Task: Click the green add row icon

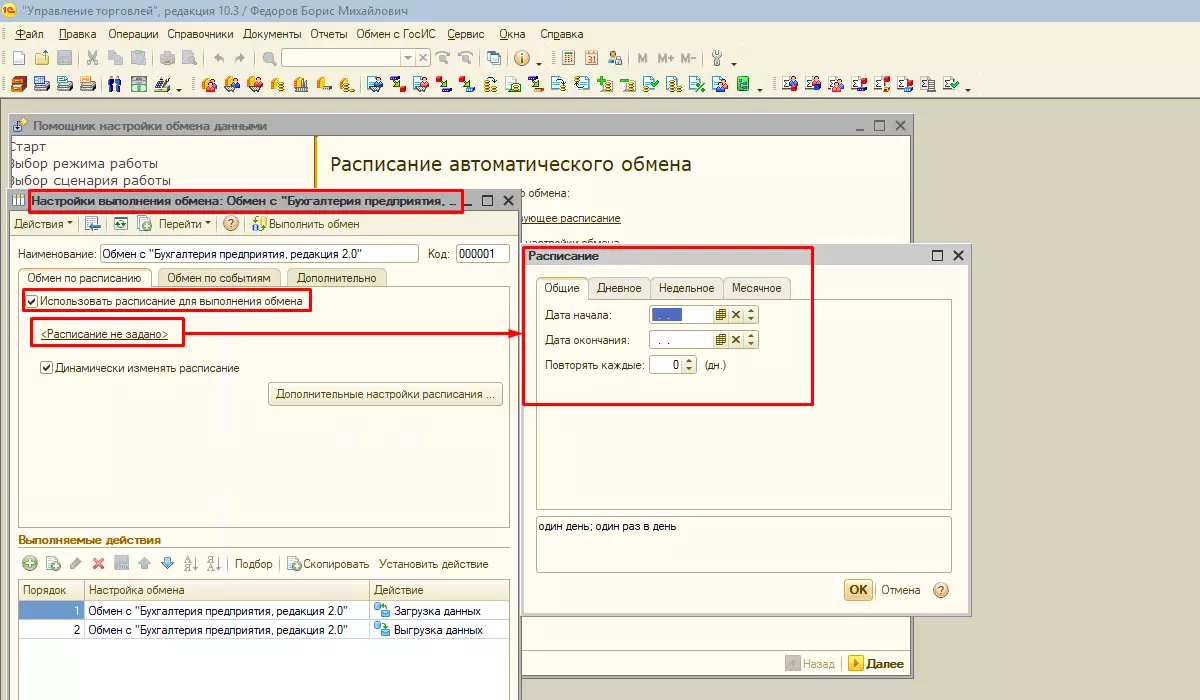Action: [29, 564]
